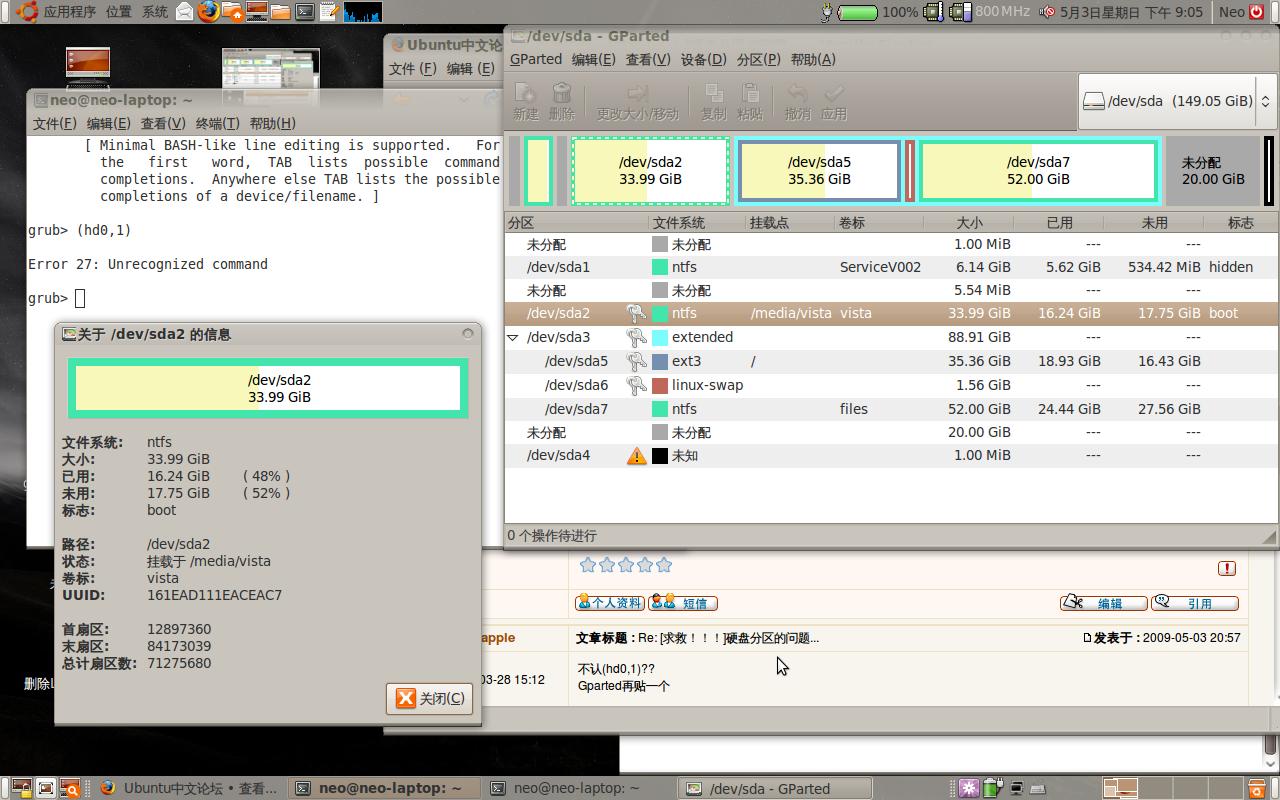Select the 5.54 MiB unallocated row
The height and width of the screenshot is (800, 1280).
coord(891,291)
